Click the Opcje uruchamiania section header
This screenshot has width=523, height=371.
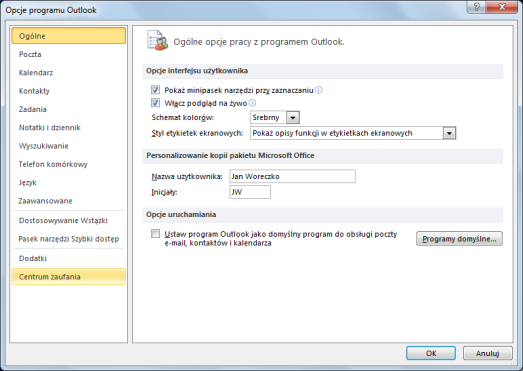(322, 215)
